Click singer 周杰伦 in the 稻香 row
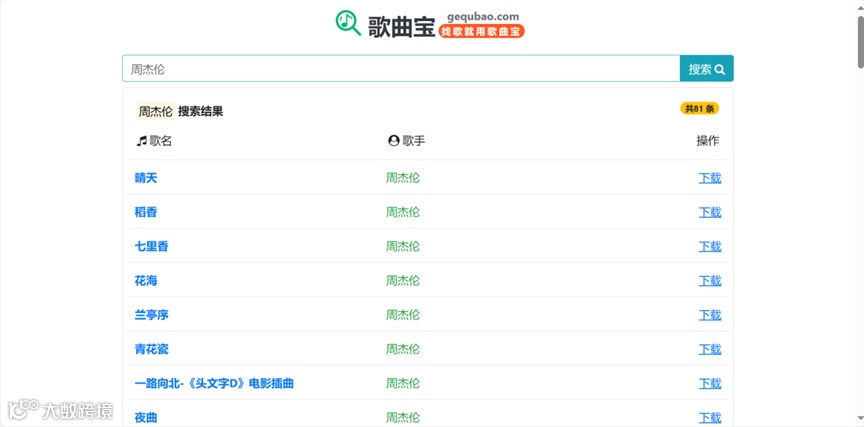This screenshot has width=864, height=427. tap(403, 212)
